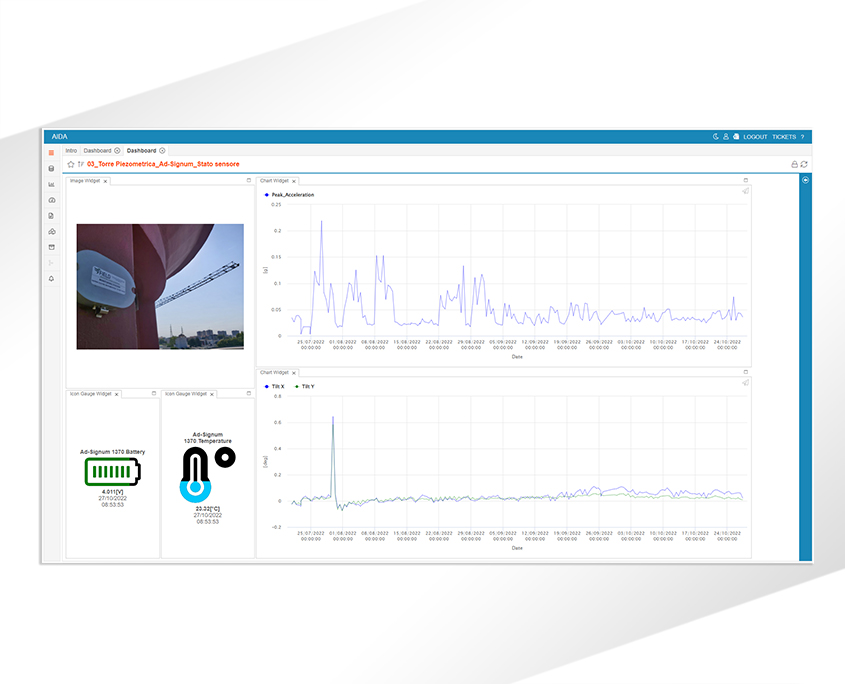Close the Image Widget tab

click(x=106, y=181)
